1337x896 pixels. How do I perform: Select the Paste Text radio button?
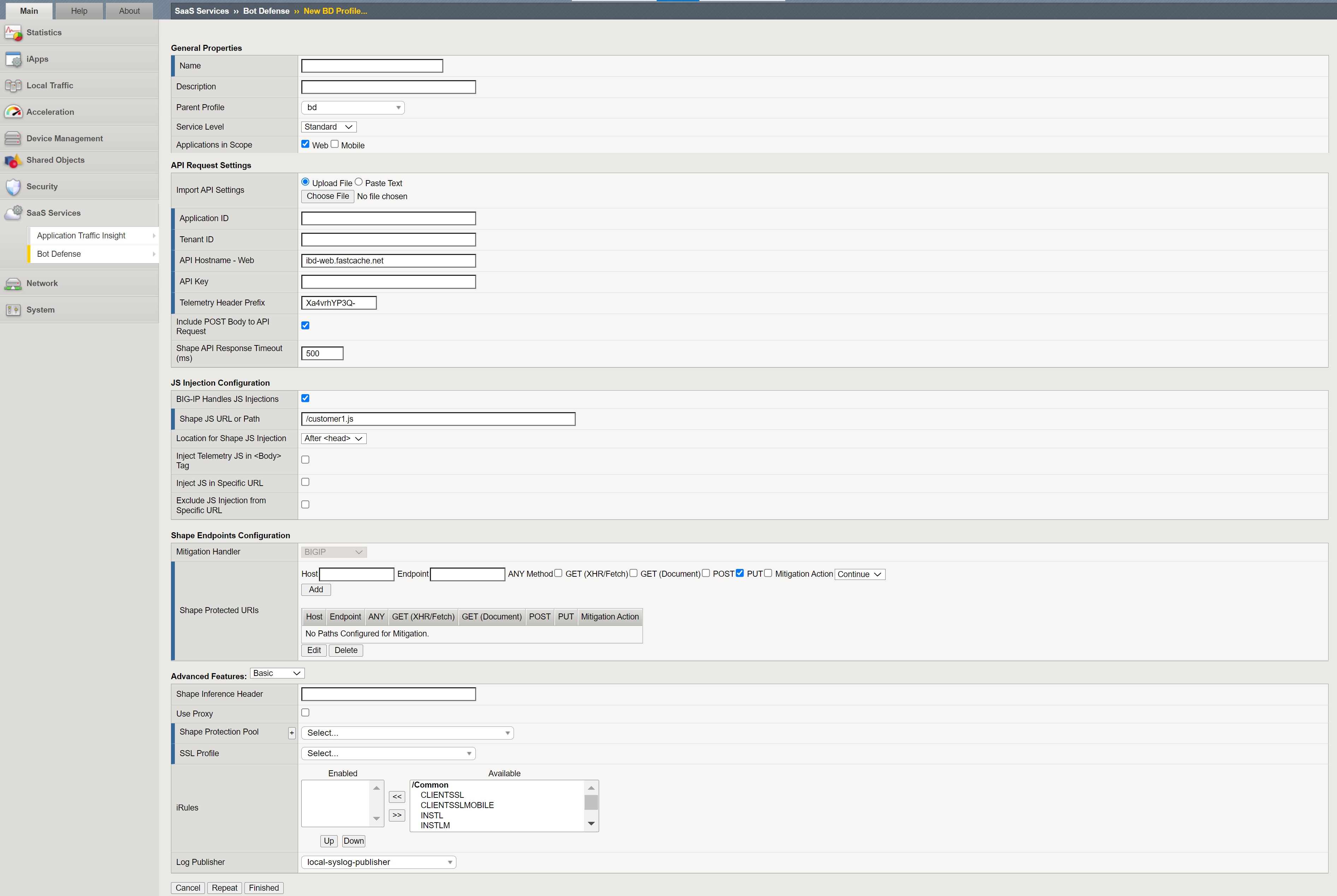358,182
